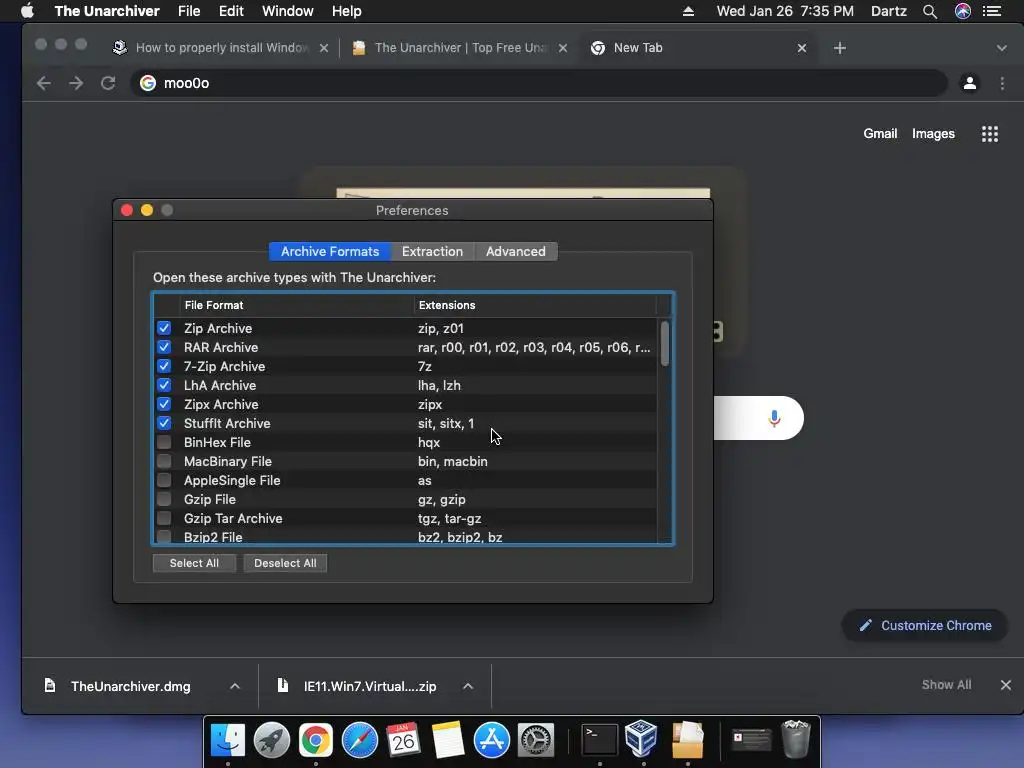Open the File menu

tap(189, 11)
